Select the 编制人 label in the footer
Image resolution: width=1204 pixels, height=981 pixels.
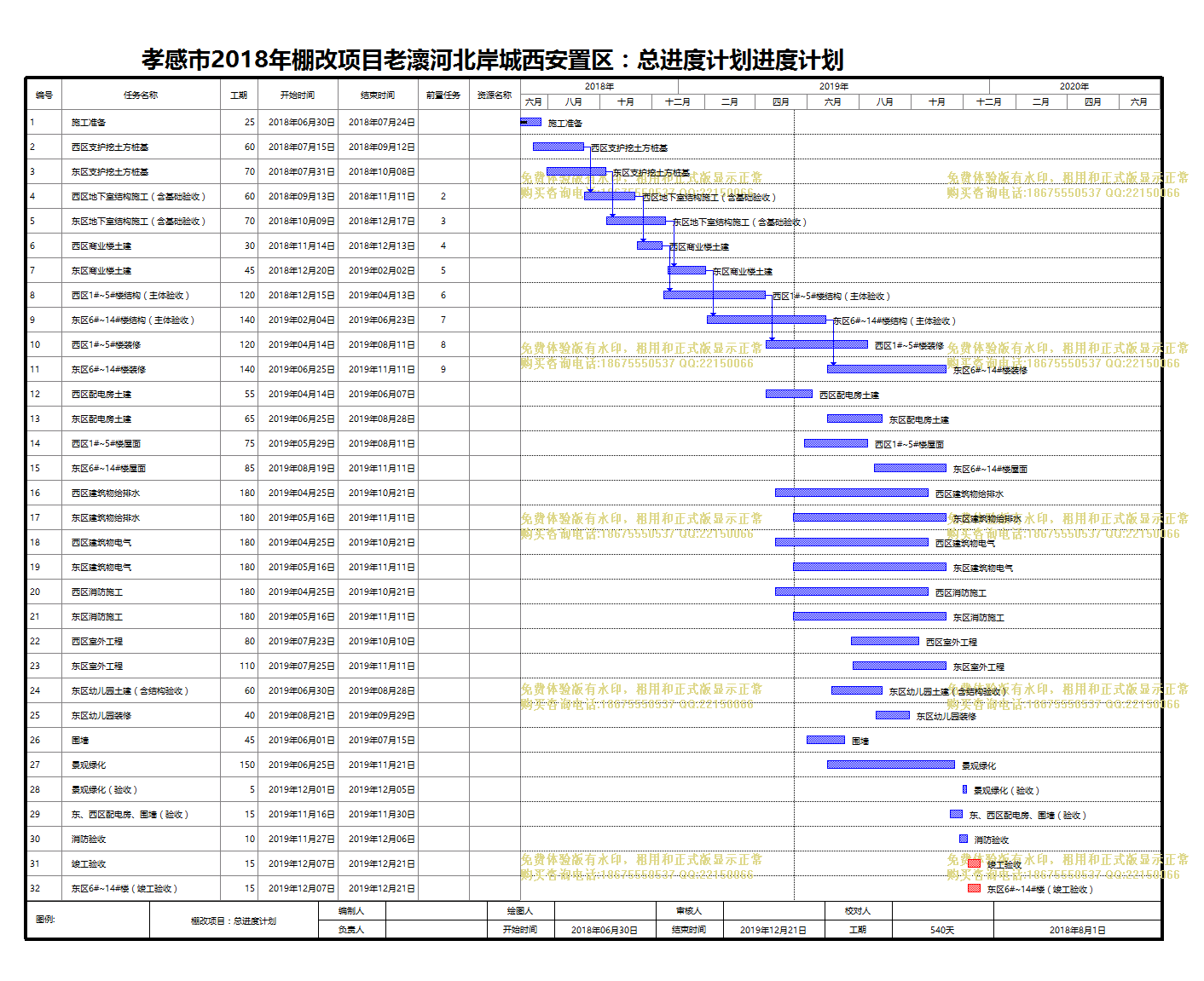[x=350, y=911]
